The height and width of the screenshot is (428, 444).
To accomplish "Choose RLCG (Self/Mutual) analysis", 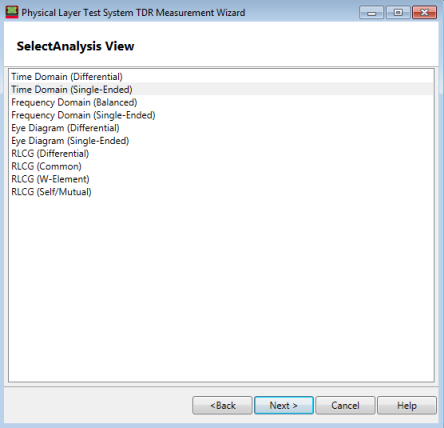I will (221, 192).
